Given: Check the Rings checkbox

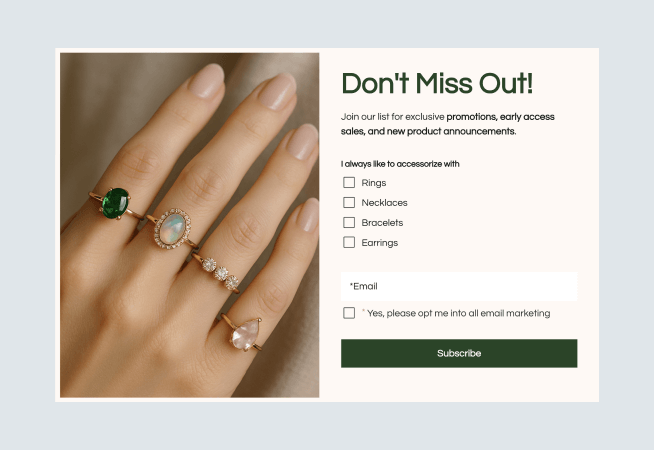Looking at the screenshot, I should 349,183.
